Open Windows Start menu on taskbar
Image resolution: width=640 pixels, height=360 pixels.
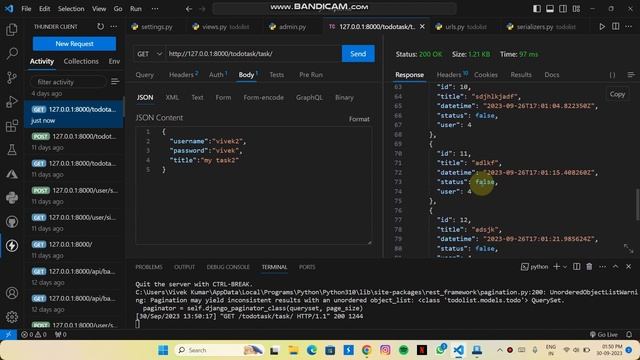tap(163, 350)
